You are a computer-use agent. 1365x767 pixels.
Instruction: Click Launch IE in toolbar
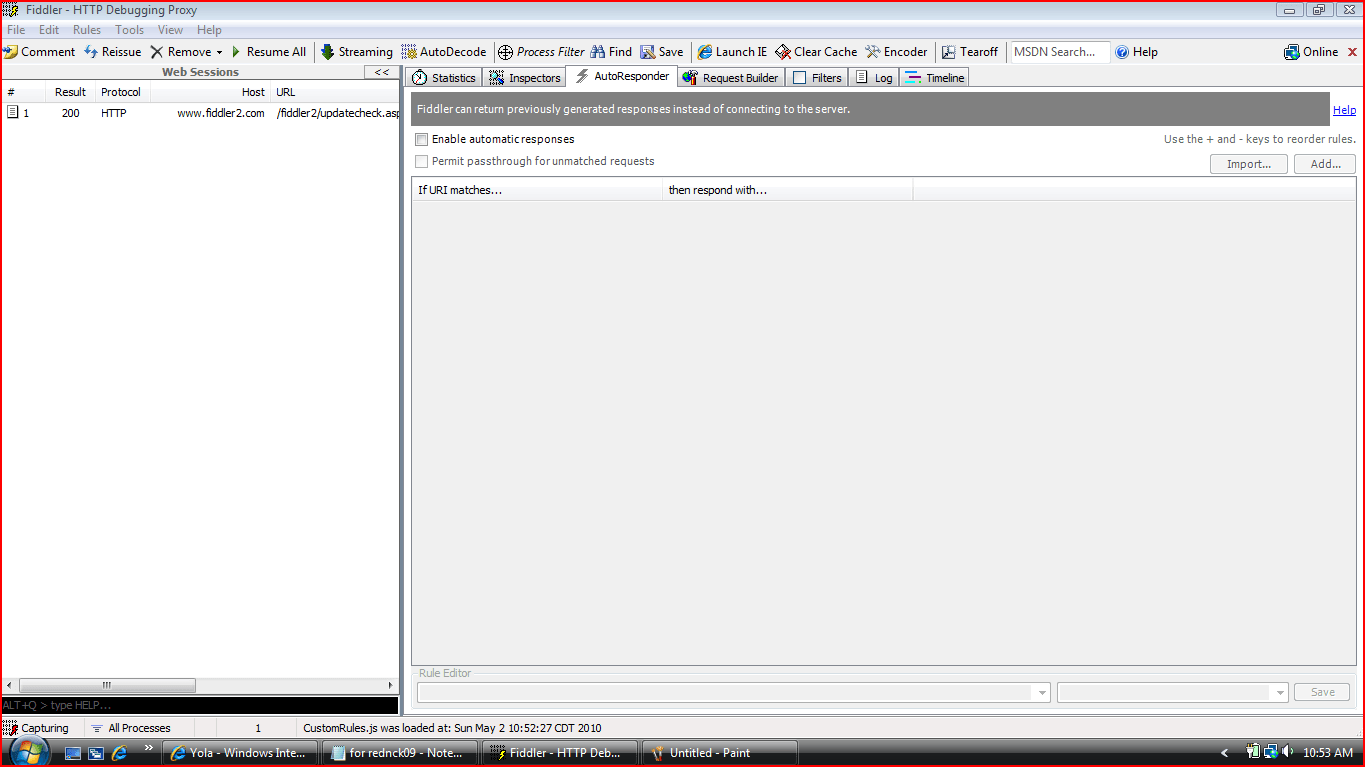[733, 52]
